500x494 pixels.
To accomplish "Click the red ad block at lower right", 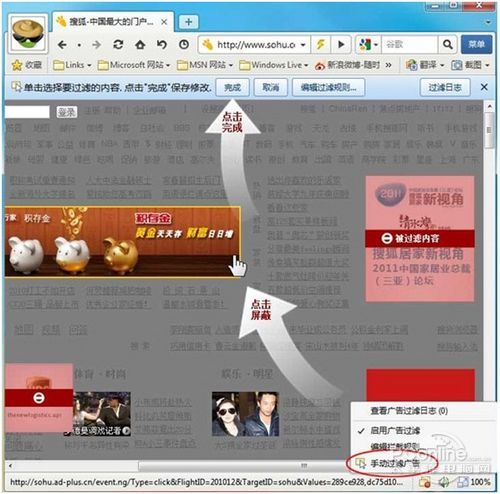I will pos(420,385).
